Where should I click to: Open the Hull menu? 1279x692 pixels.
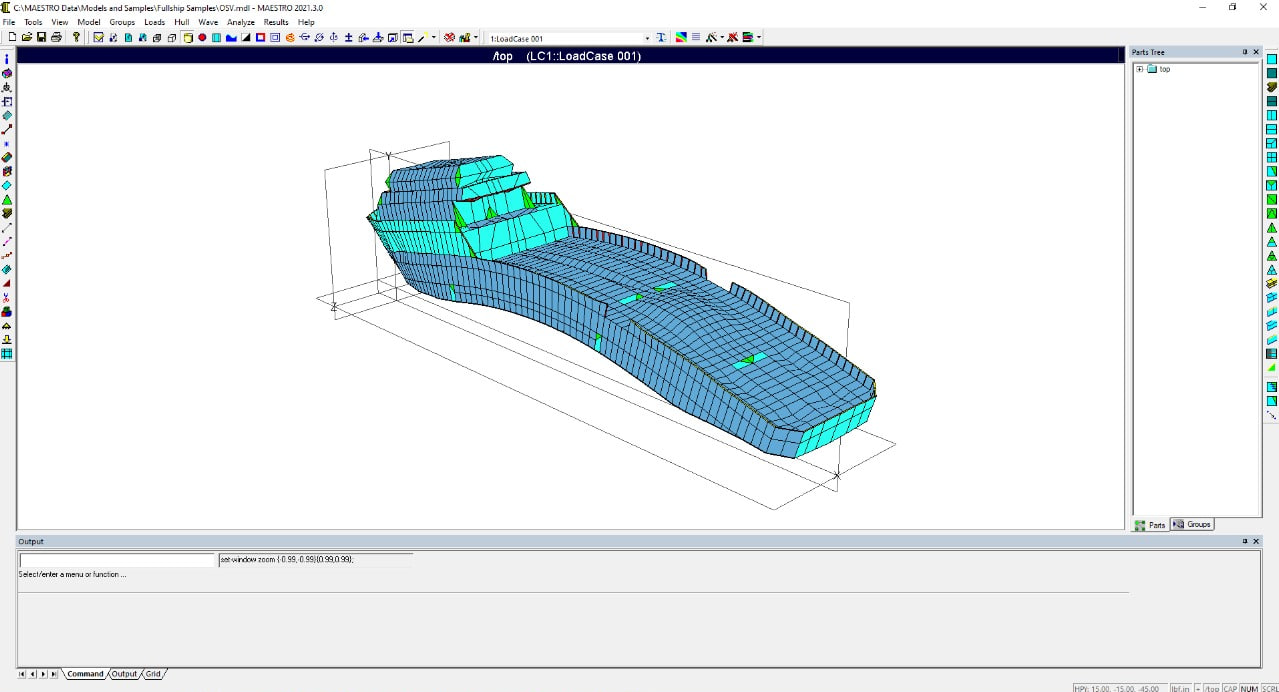[181, 22]
